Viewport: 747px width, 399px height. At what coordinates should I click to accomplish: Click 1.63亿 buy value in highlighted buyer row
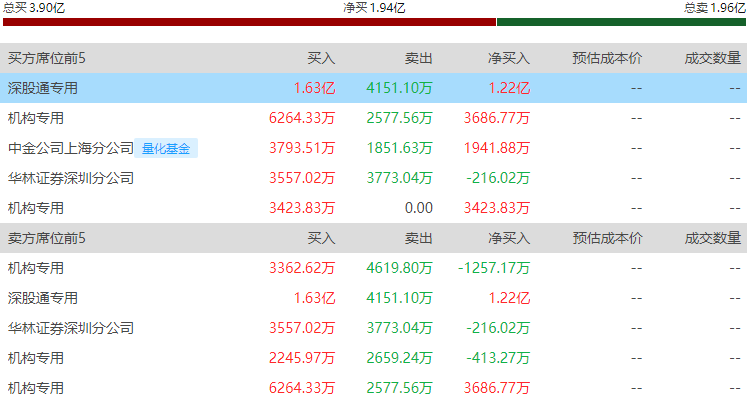click(314, 88)
